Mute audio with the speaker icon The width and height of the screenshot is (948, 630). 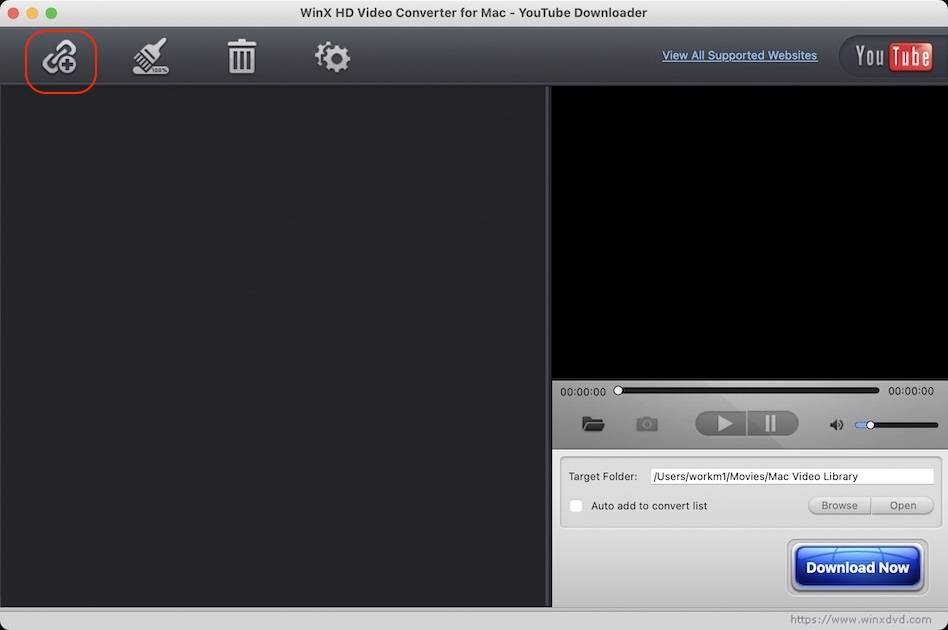[x=836, y=424]
